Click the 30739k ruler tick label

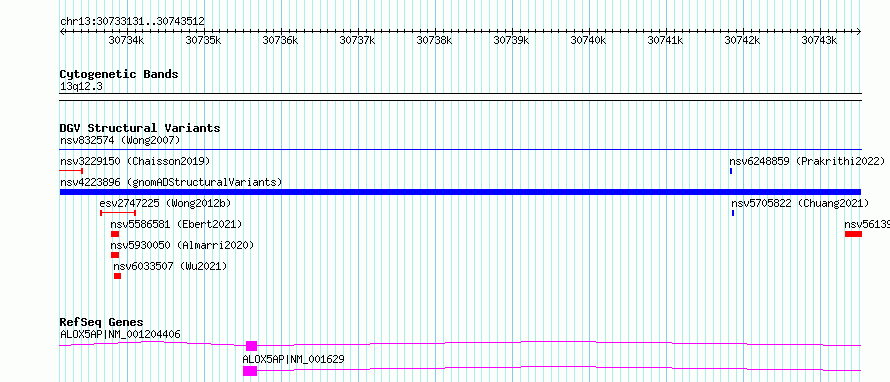pyautogui.click(x=511, y=40)
